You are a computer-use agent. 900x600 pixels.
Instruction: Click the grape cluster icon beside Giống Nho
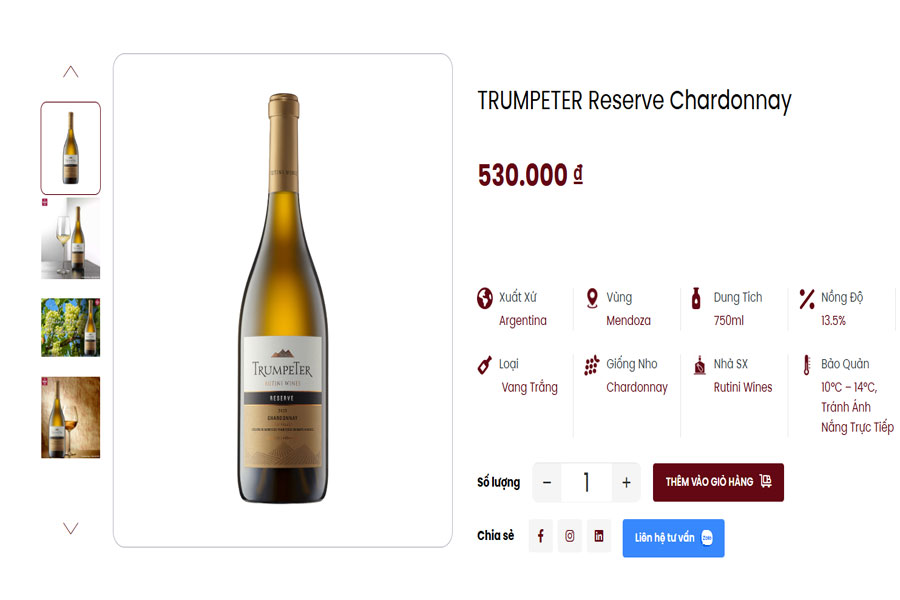point(592,364)
